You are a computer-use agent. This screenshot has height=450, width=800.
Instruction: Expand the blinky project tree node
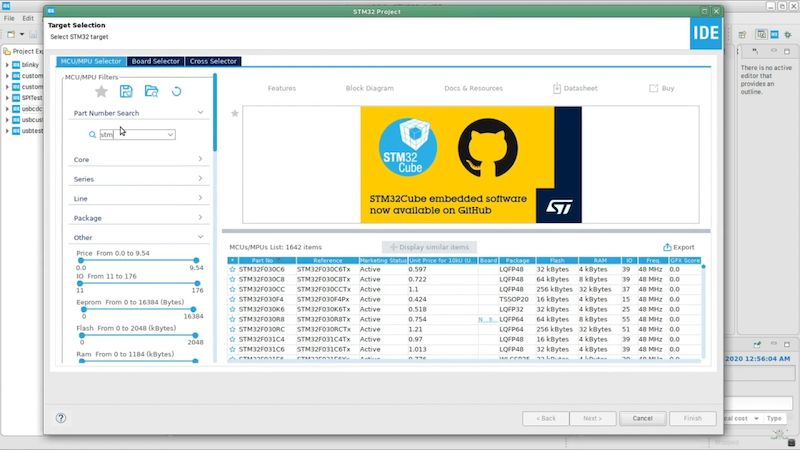click(7, 65)
